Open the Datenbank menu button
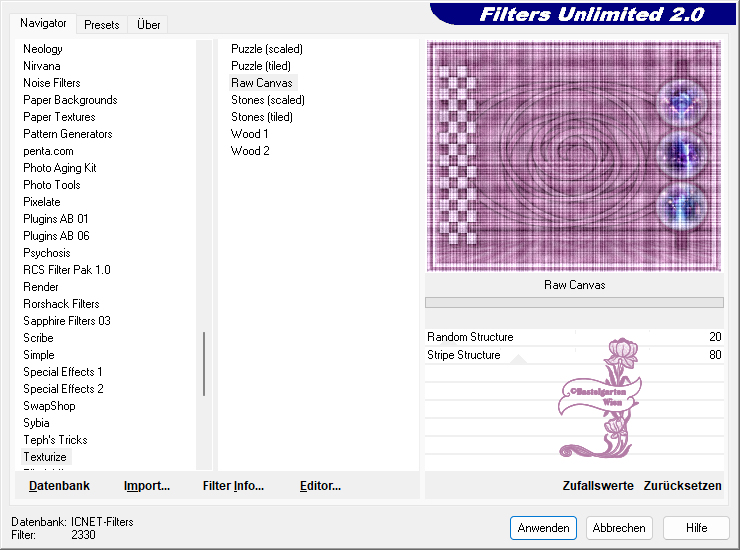 click(x=59, y=486)
